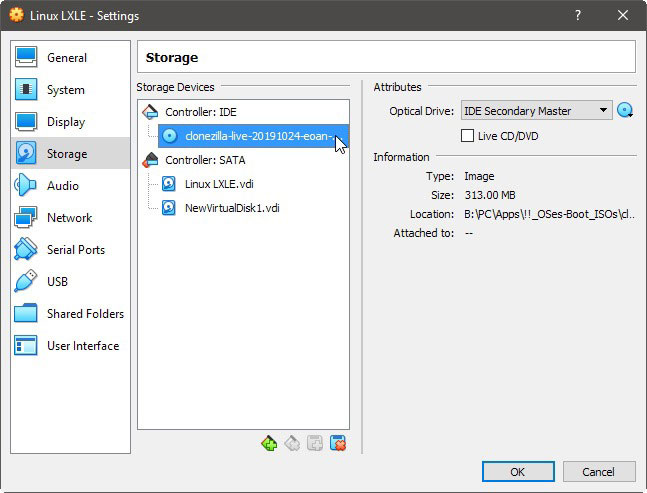Click the add attachment icon below list
The height and width of the screenshot is (493, 647).
coord(315,443)
